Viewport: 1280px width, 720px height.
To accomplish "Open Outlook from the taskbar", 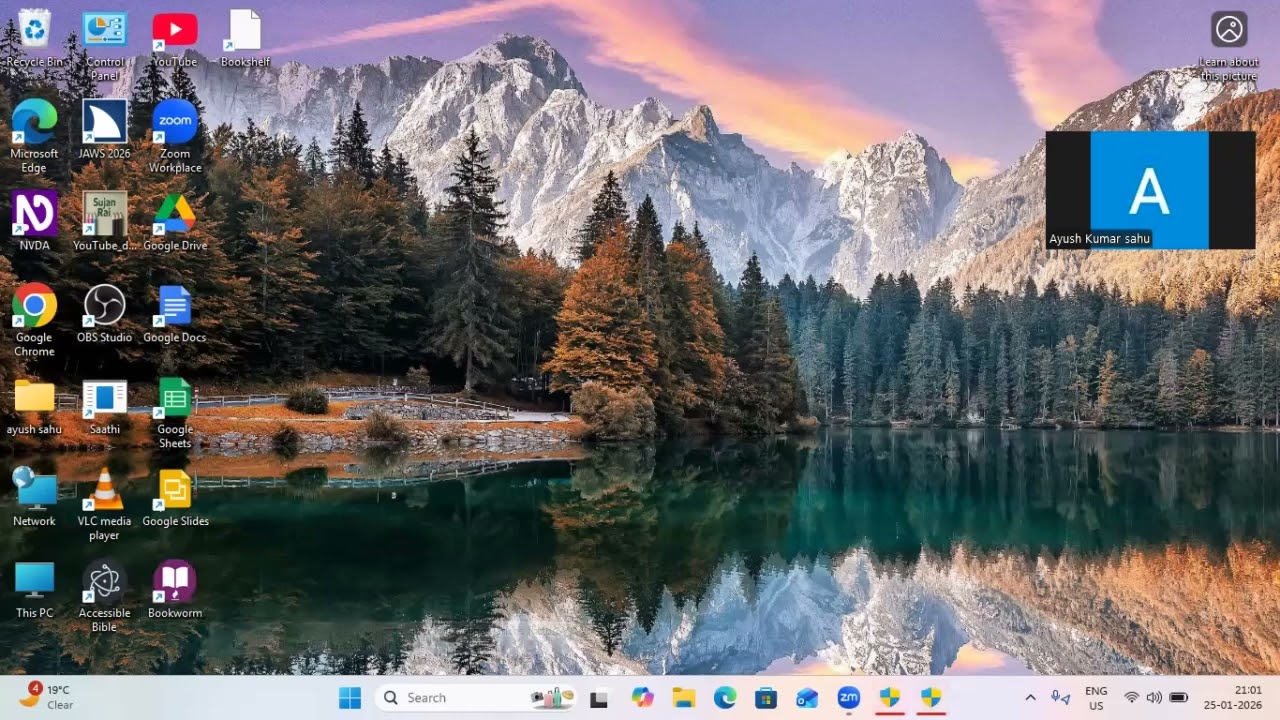I will [807, 698].
